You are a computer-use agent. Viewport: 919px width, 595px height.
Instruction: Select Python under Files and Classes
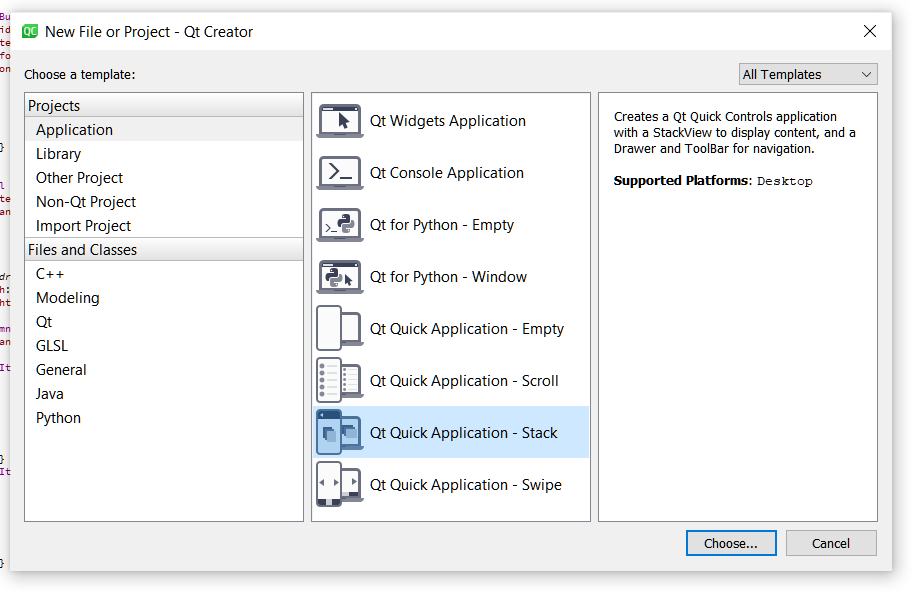click(x=58, y=418)
